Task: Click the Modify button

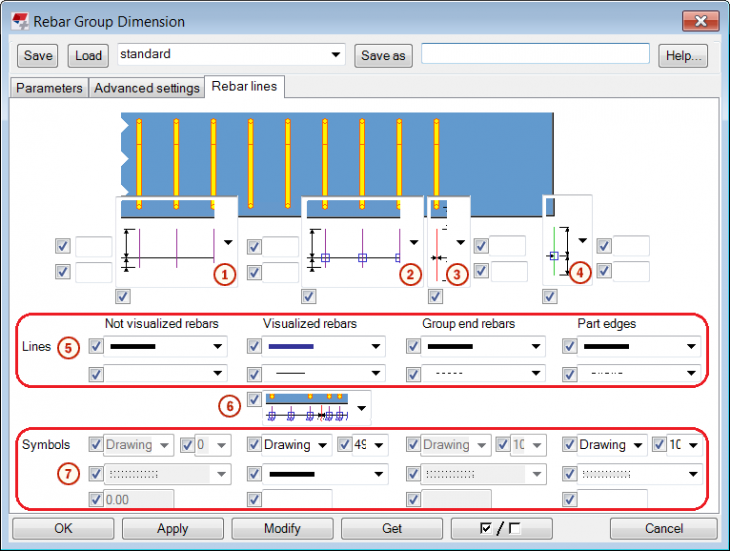Action: click(x=281, y=528)
